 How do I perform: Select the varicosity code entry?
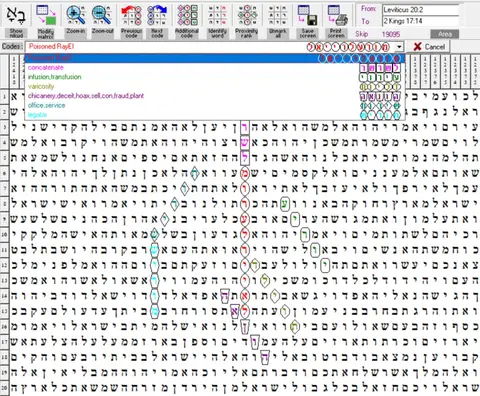215,87
